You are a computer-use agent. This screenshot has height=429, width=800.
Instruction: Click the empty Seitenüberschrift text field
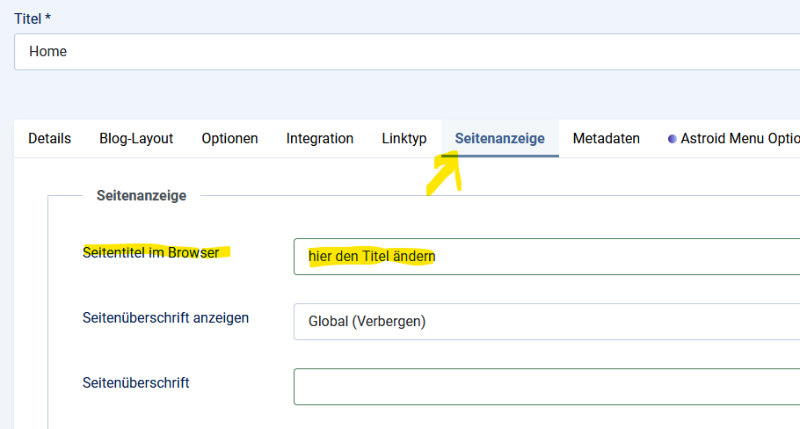tap(546, 387)
